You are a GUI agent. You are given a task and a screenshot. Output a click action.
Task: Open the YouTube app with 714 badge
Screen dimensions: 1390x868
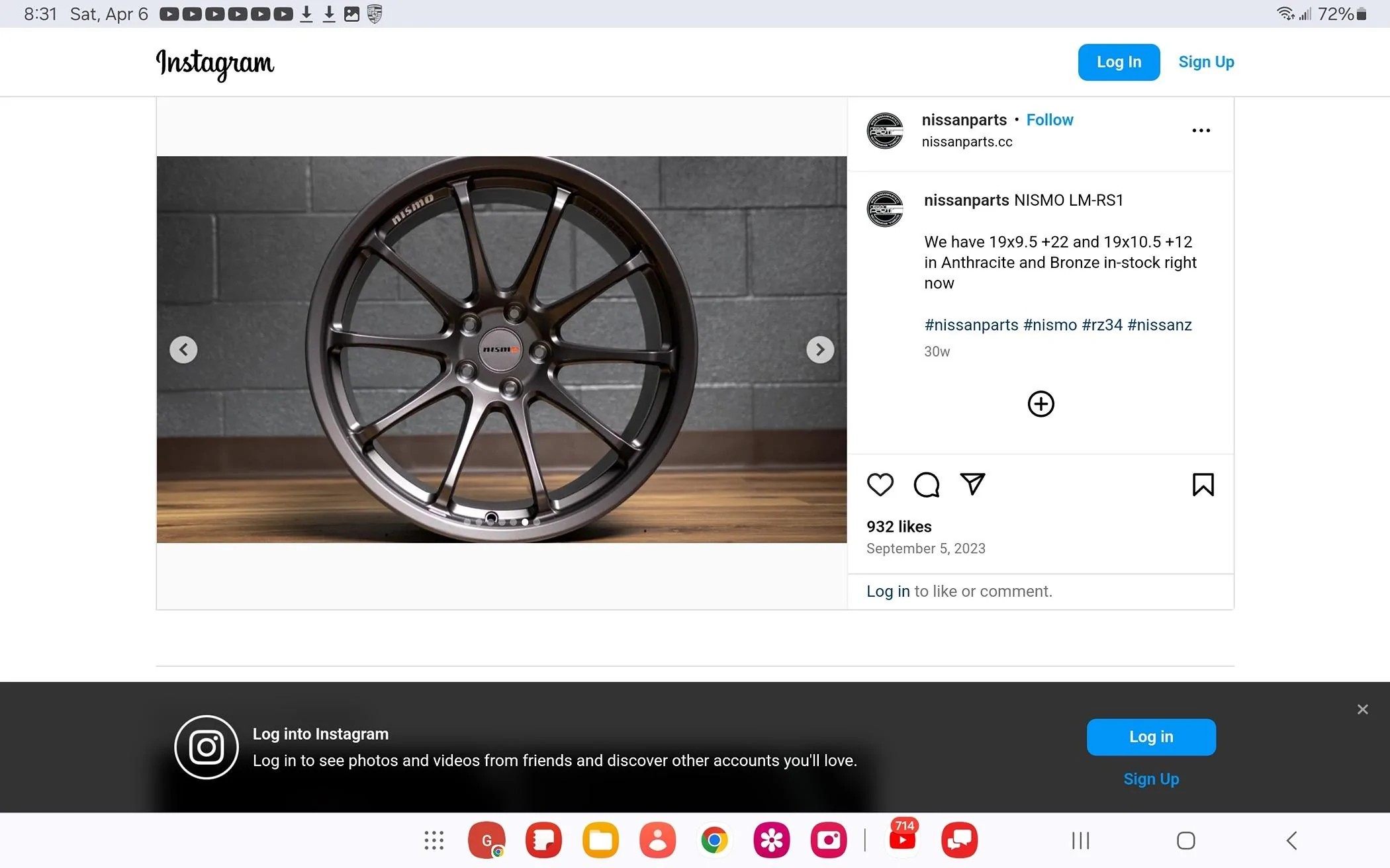(x=903, y=839)
